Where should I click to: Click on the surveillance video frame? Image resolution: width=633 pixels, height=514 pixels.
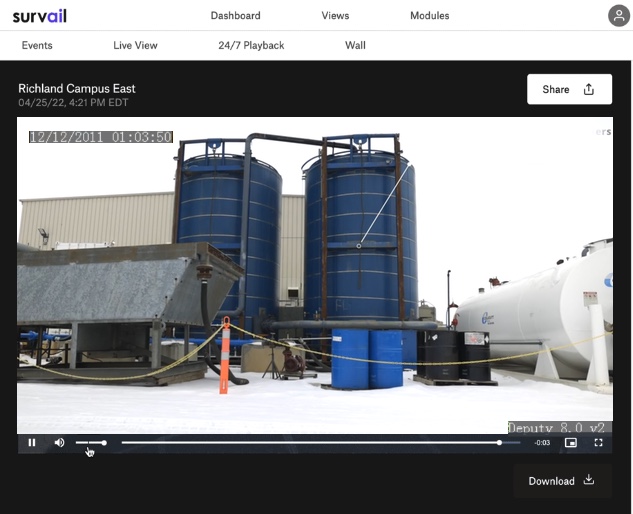pyautogui.click(x=315, y=270)
